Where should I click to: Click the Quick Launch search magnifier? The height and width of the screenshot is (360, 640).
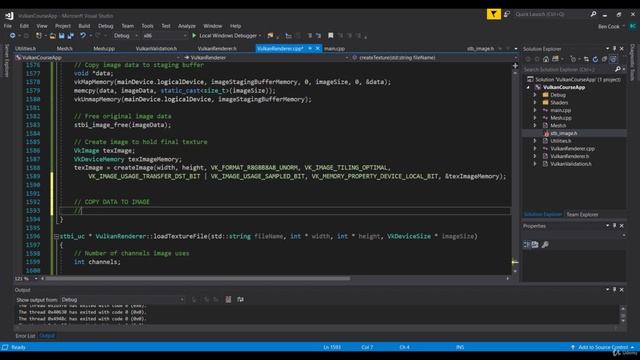pos(593,14)
